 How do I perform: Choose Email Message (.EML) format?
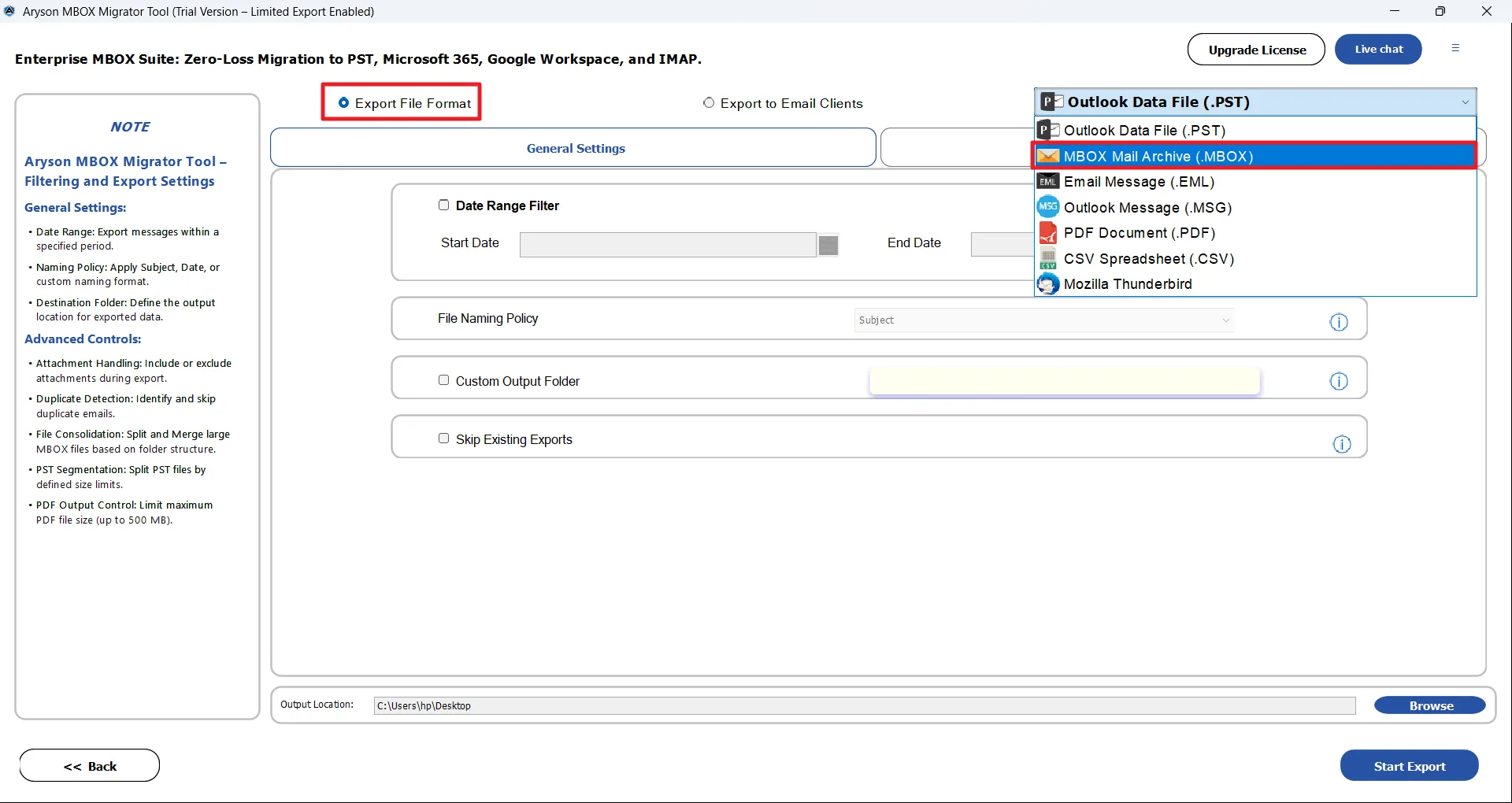coord(1255,182)
